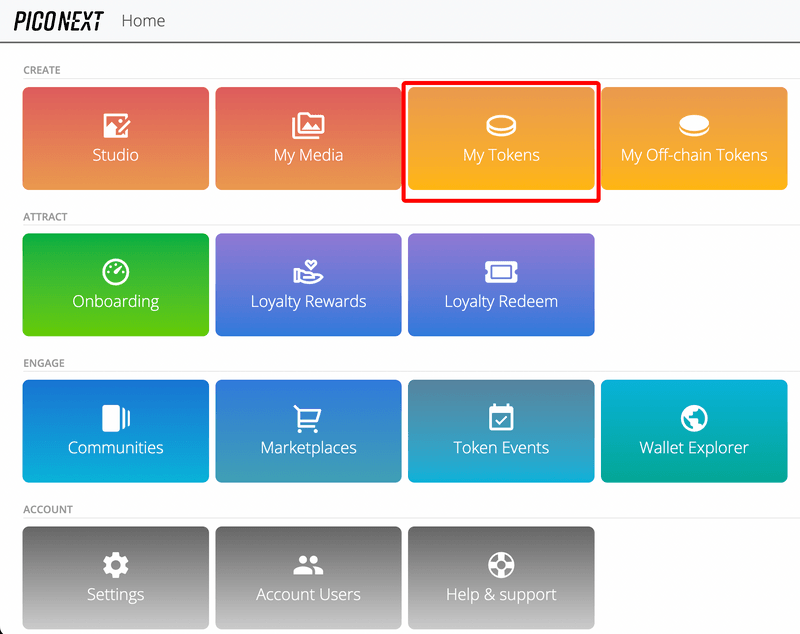Click the Token Events calendar icon
800x634 pixels.
coord(501,418)
